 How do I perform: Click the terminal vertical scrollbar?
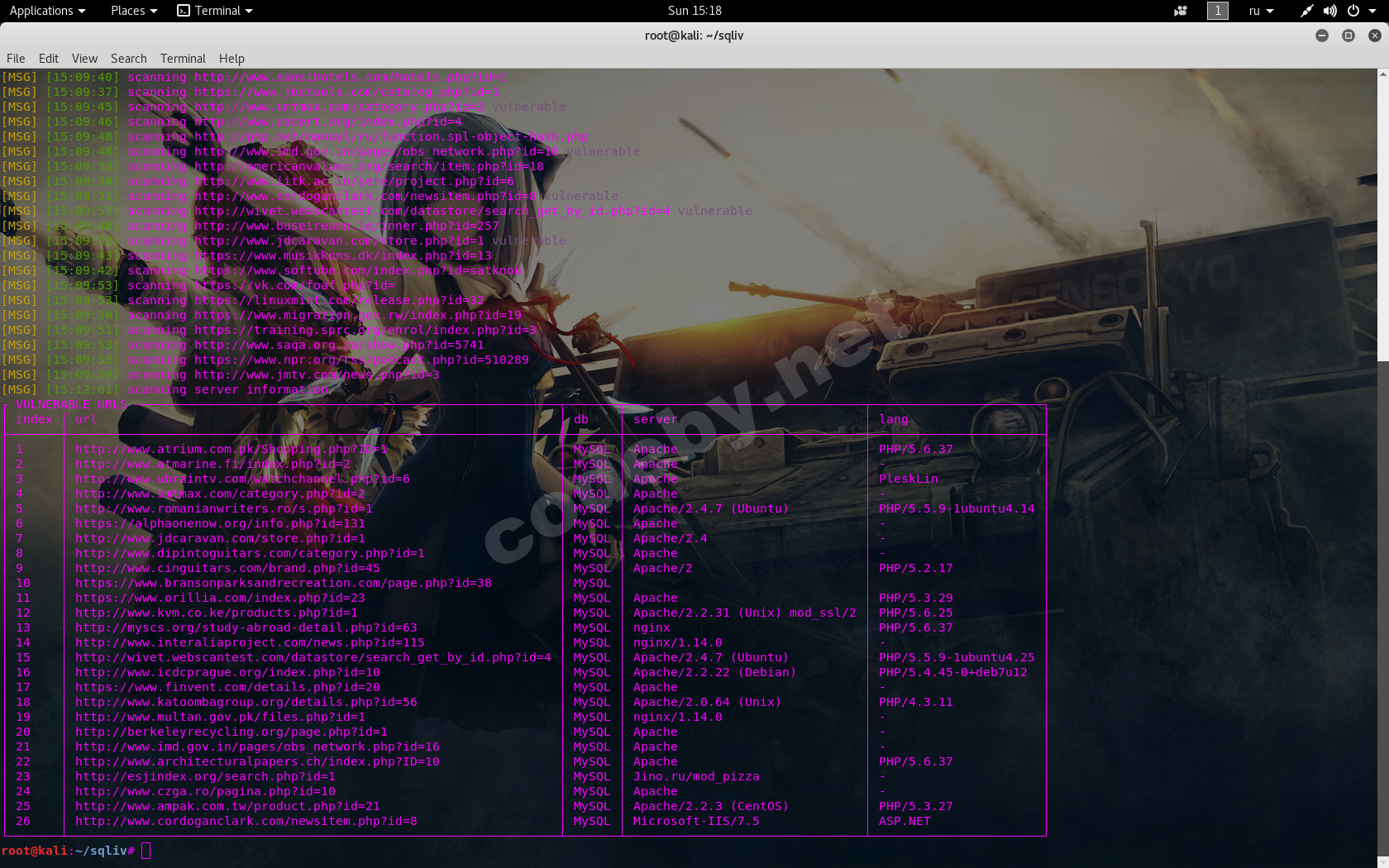point(1382,215)
